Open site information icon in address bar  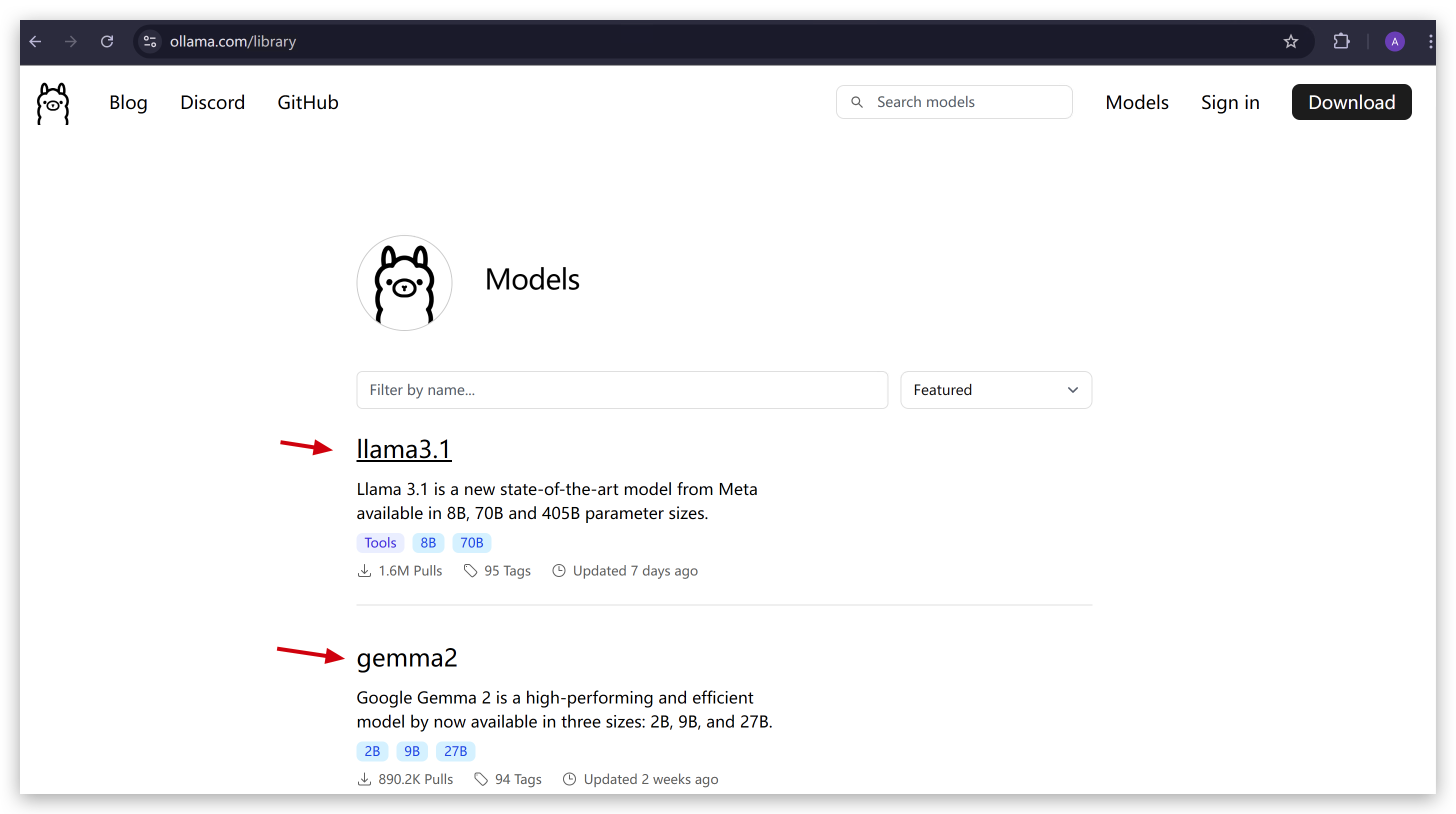pyautogui.click(x=150, y=41)
